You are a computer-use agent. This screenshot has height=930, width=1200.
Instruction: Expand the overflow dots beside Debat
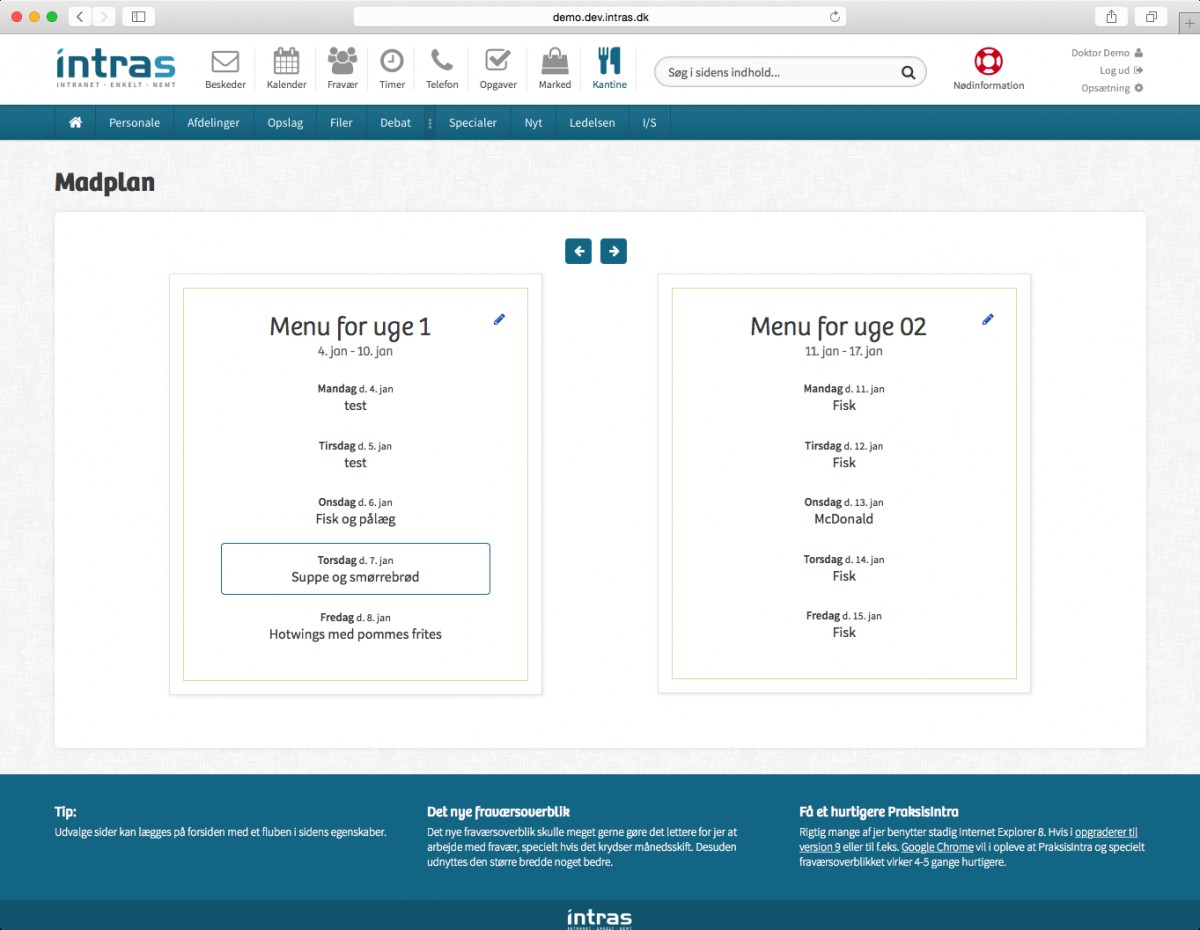[429, 122]
